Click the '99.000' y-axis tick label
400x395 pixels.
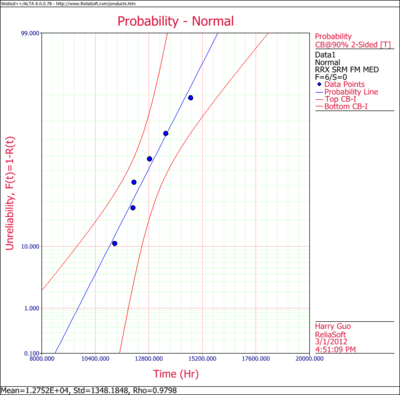tap(31, 33)
